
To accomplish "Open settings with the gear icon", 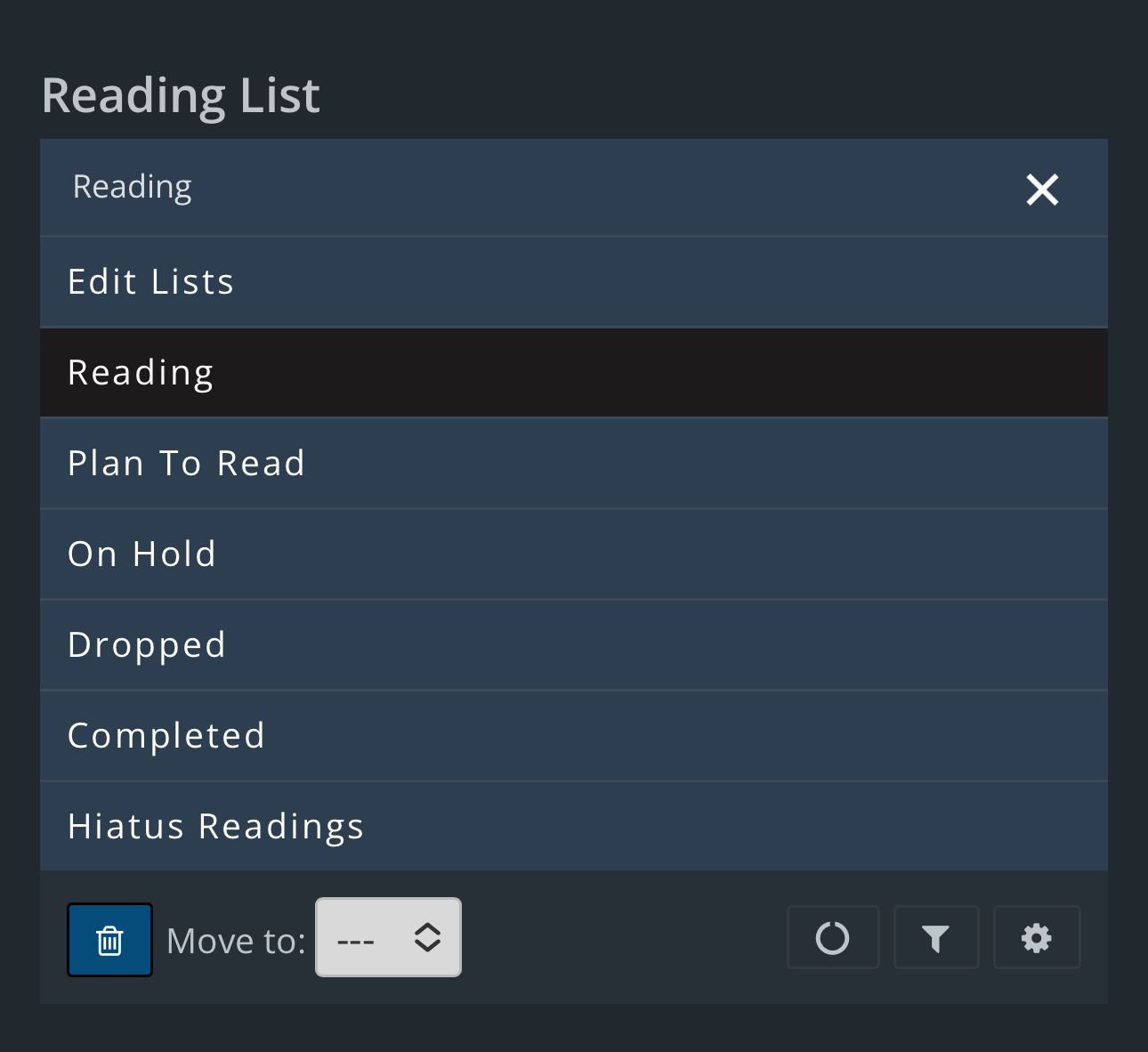I will point(1037,938).
